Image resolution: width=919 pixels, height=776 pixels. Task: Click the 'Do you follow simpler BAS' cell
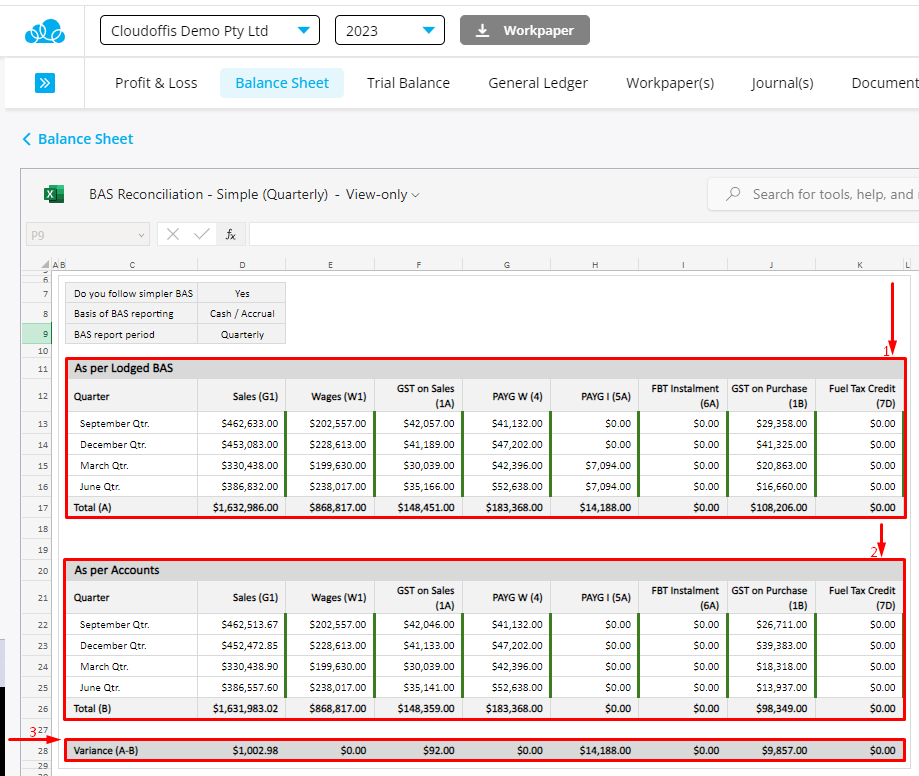point(132,293)
